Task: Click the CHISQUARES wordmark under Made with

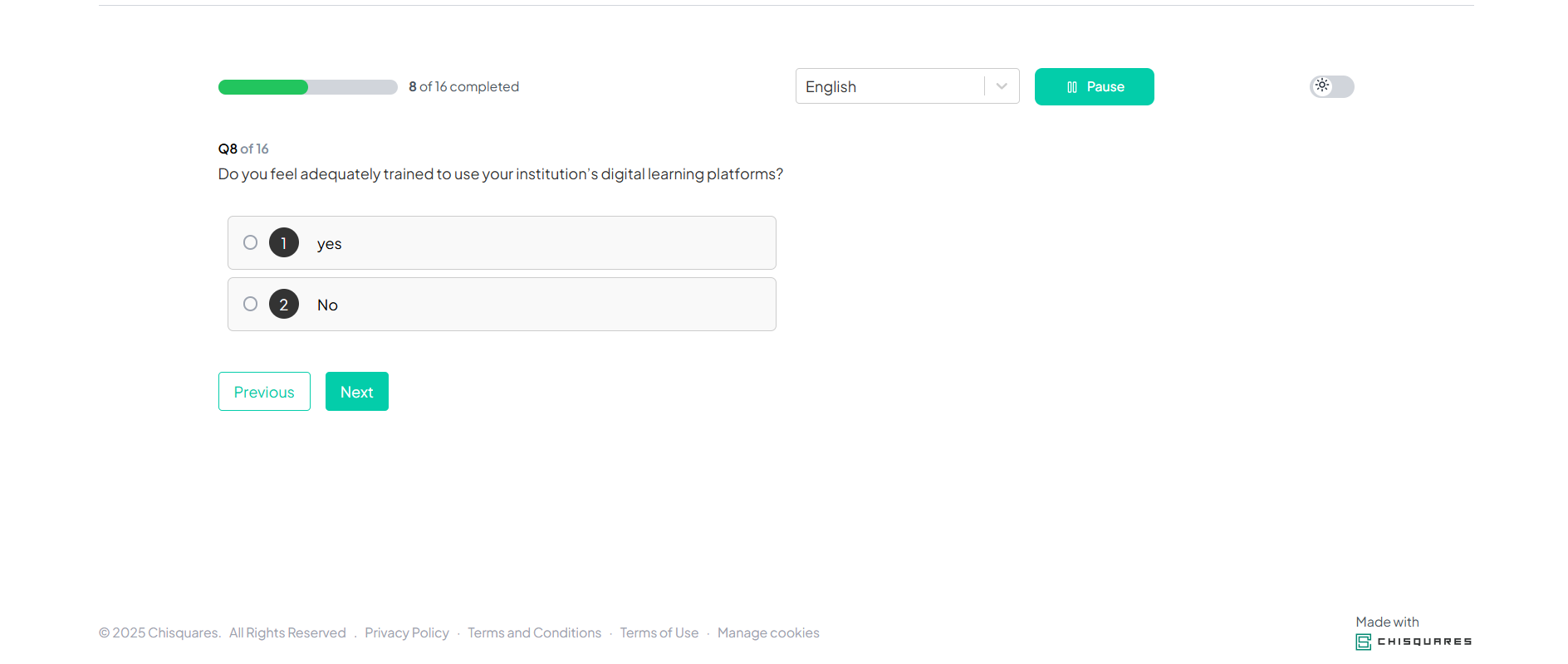Action: 1424,642
